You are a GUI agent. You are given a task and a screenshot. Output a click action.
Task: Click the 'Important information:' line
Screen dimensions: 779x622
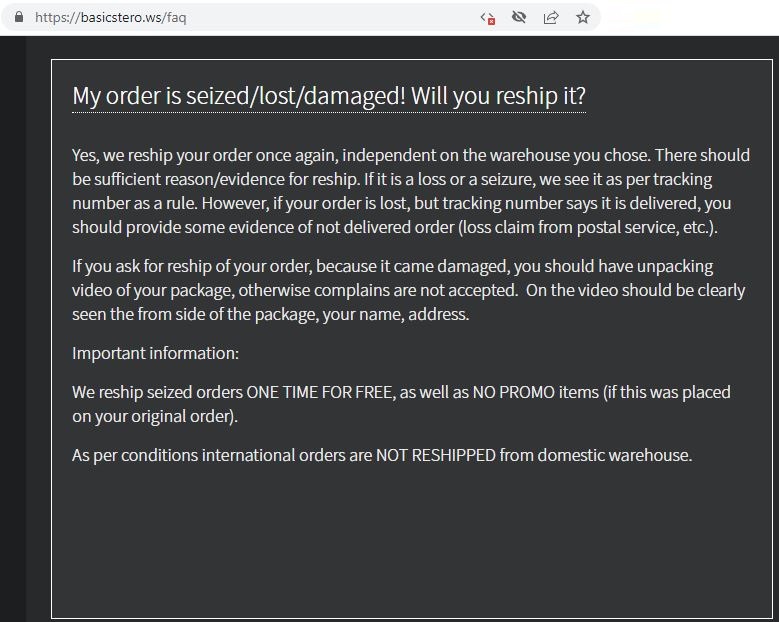point(155,353)
